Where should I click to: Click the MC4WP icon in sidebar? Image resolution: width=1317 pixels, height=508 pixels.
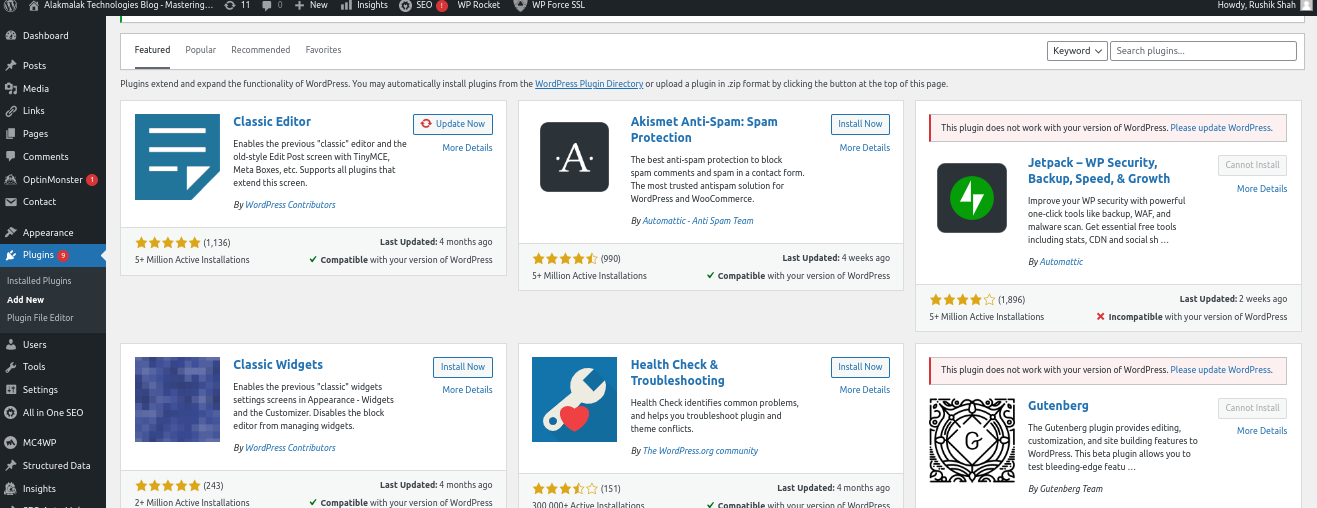point(11,442)
